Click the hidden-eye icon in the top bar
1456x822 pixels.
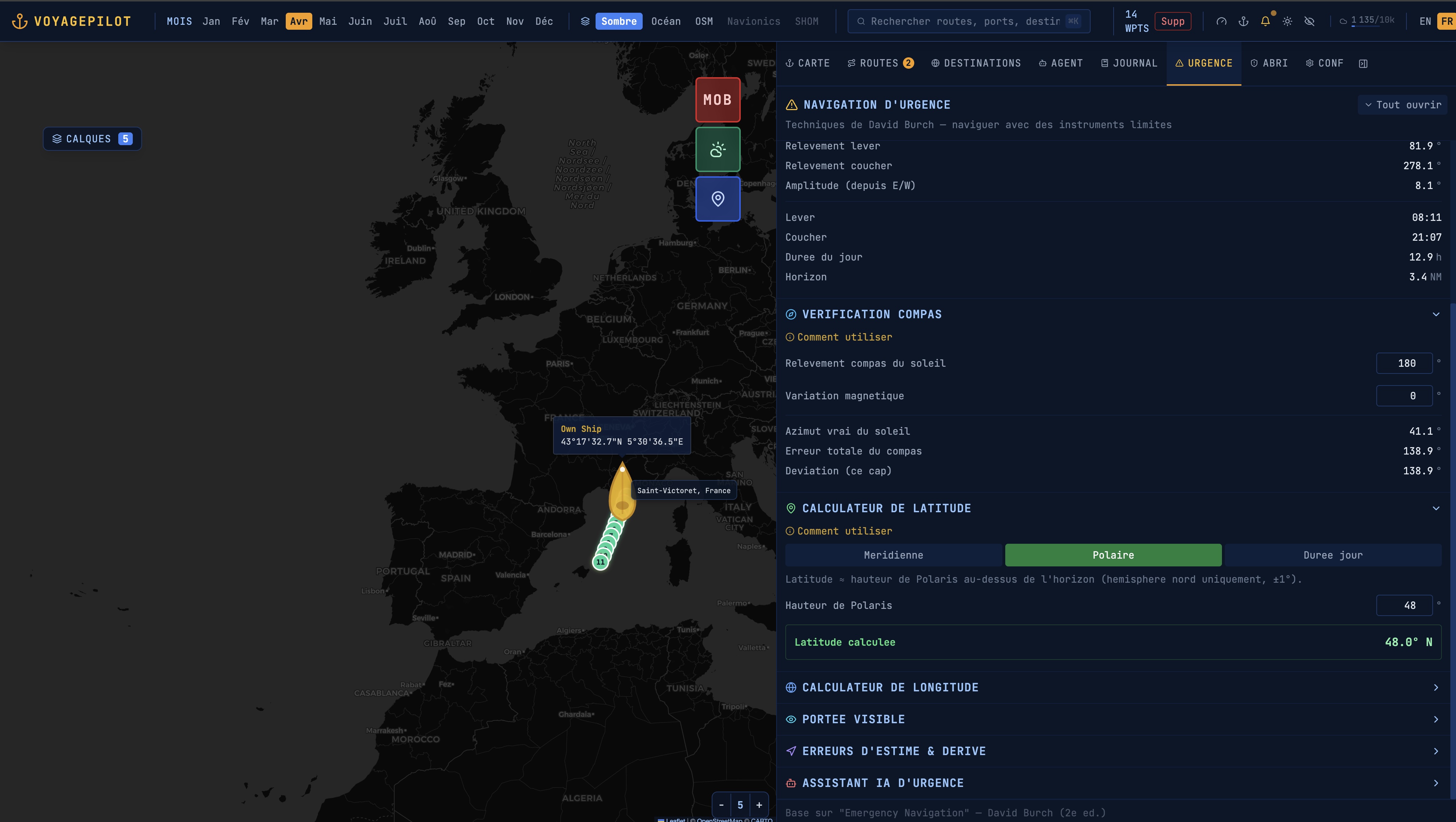pos(1310,21)
